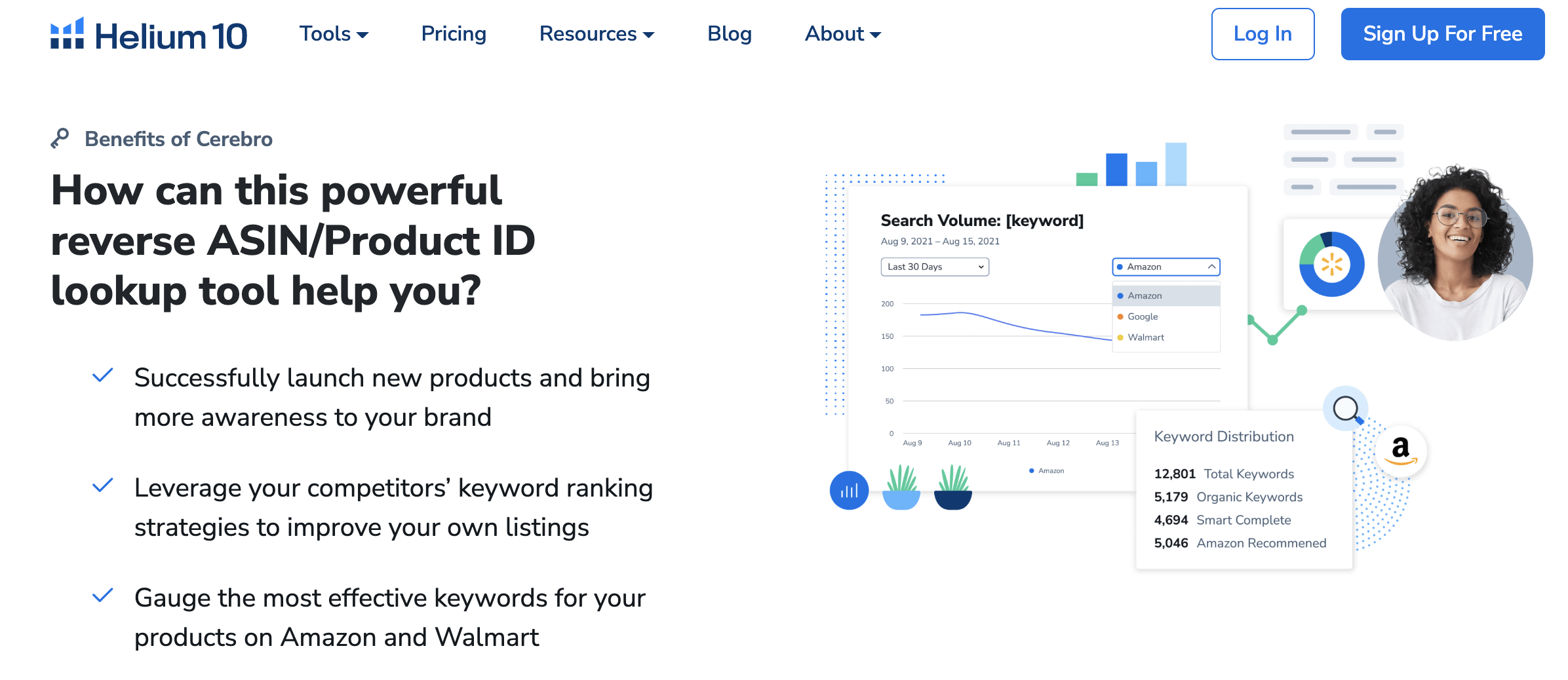Viewport: 1568px width, 680px height.
Task: Click the Amazon logo circle icon
Action: click(1401, 450)
